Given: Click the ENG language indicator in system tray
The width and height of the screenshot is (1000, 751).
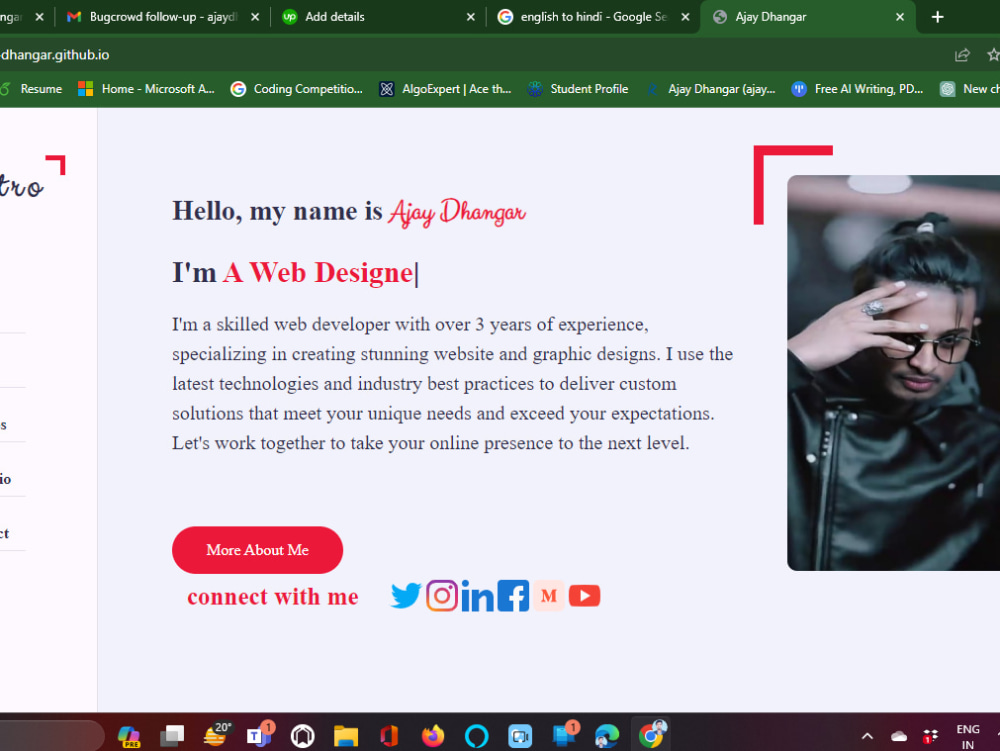Looking at the screenshot, I should (967, 737).
